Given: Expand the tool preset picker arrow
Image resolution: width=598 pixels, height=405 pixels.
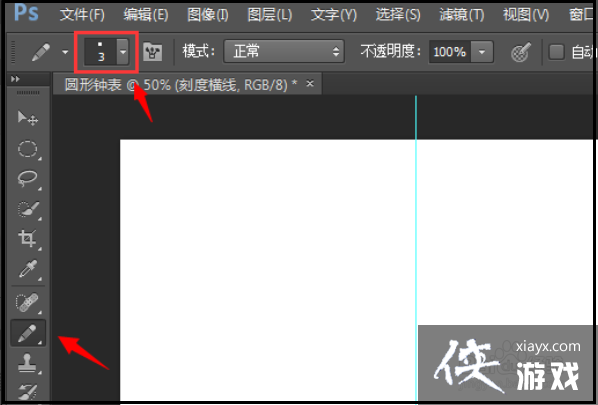Looking at the screenshot, I should pyautogui.click(x=65, y=52).
